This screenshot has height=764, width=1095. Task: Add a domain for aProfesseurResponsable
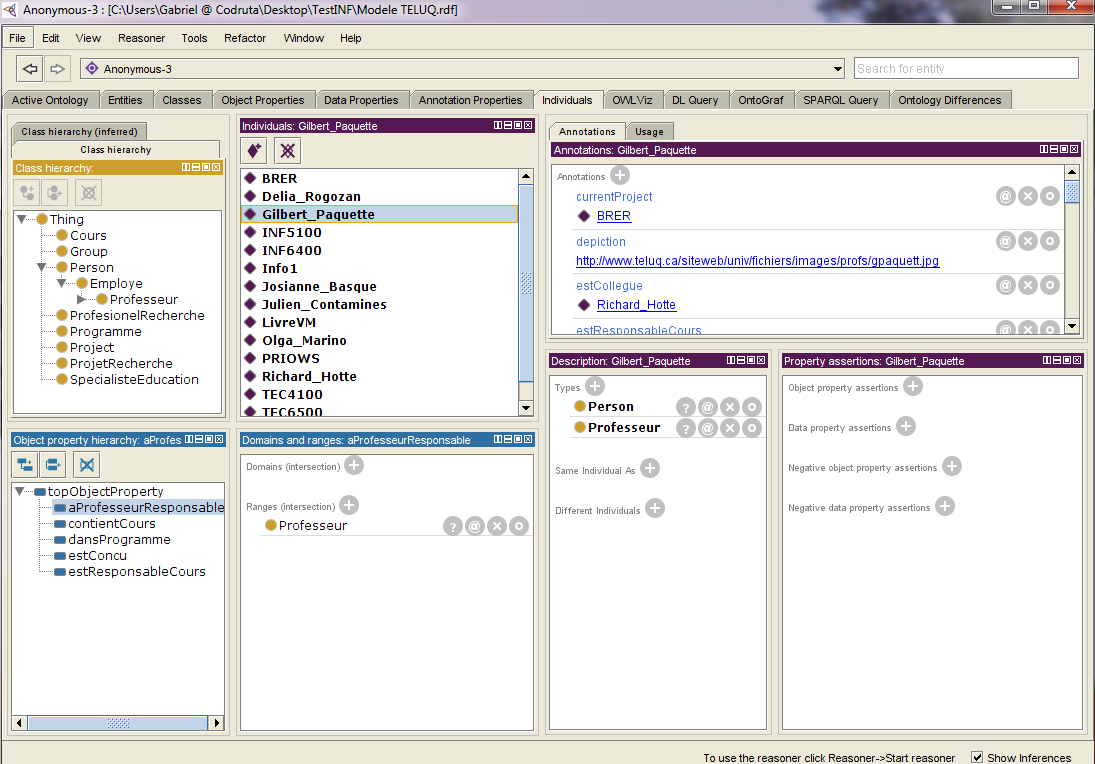354,465
